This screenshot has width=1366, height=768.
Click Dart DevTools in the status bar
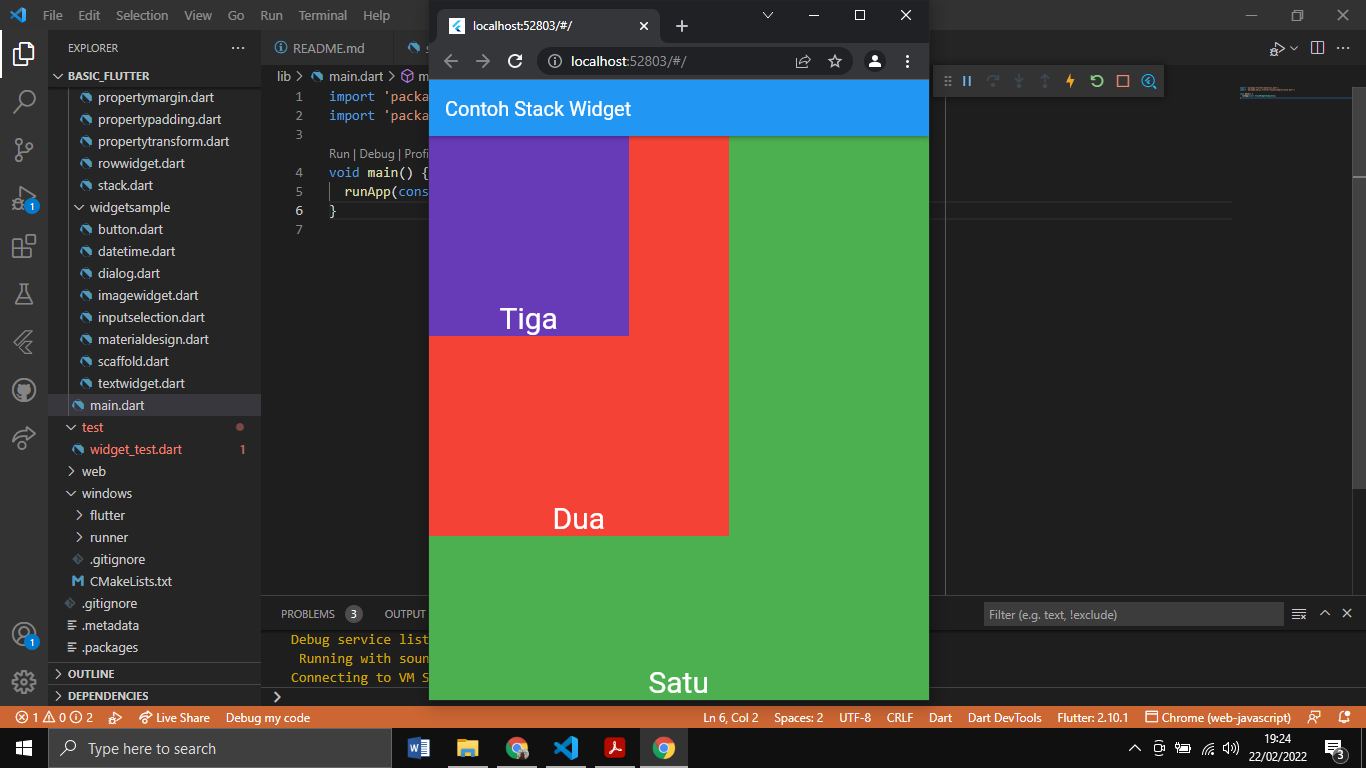coord(1004,717)
